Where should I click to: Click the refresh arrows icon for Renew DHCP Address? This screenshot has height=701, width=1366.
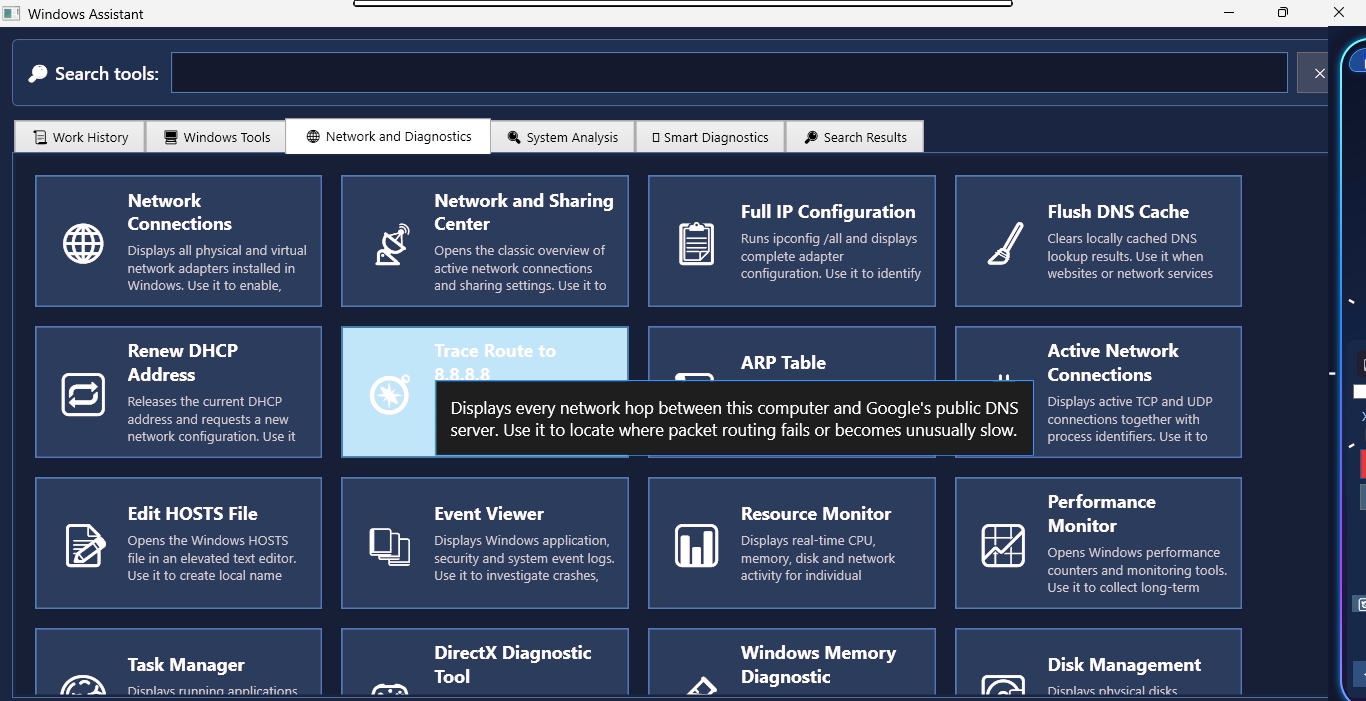point(83,394)
